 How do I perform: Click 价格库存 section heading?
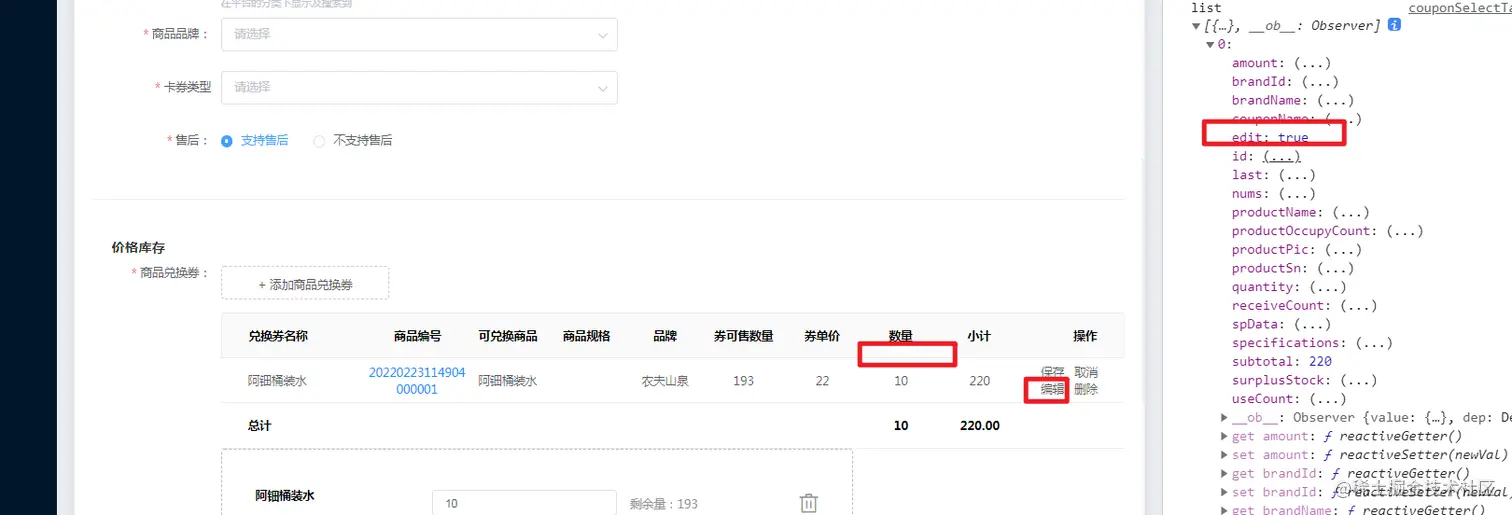coord(138,247)
